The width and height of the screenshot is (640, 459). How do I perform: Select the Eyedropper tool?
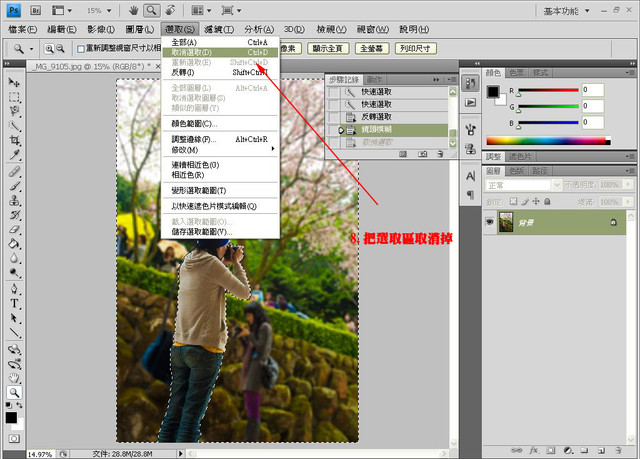pyautogui.click(x=14, y=155)
